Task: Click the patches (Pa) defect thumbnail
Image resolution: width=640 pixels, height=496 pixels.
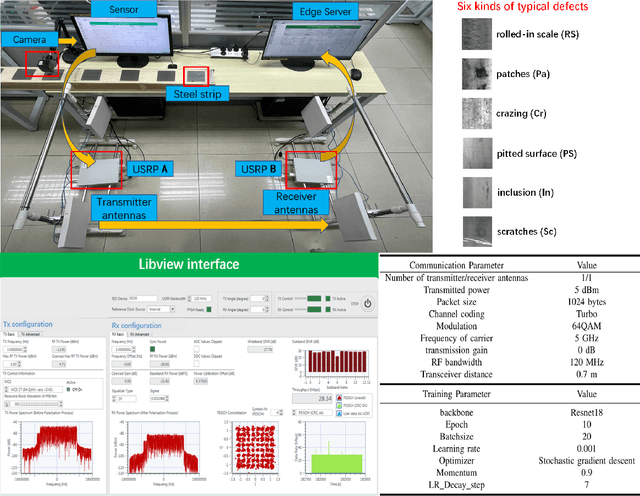Action: coord(477,74)
